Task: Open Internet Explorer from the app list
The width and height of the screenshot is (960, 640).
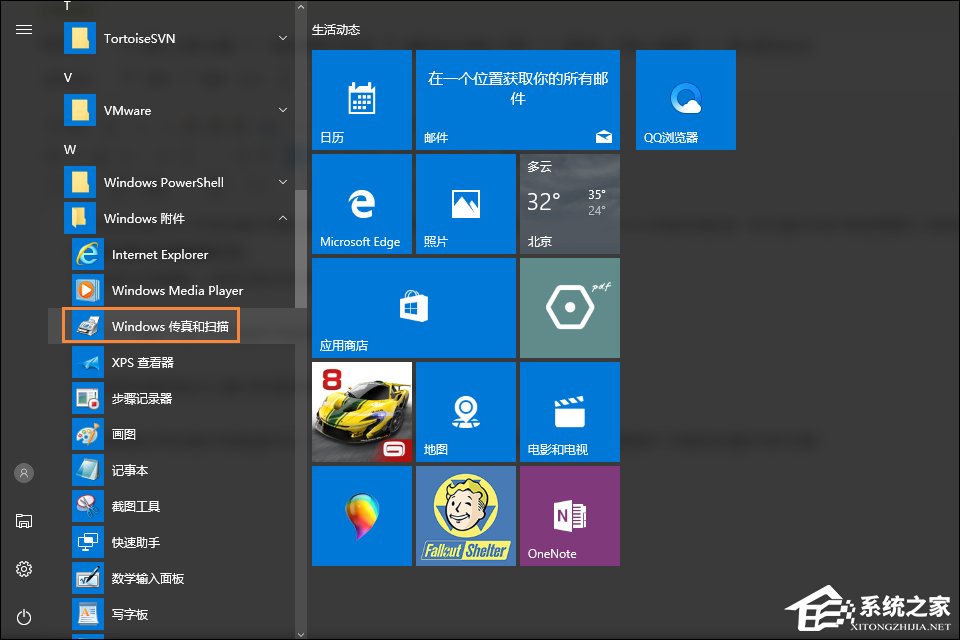Action: click(x=160, y=255)
